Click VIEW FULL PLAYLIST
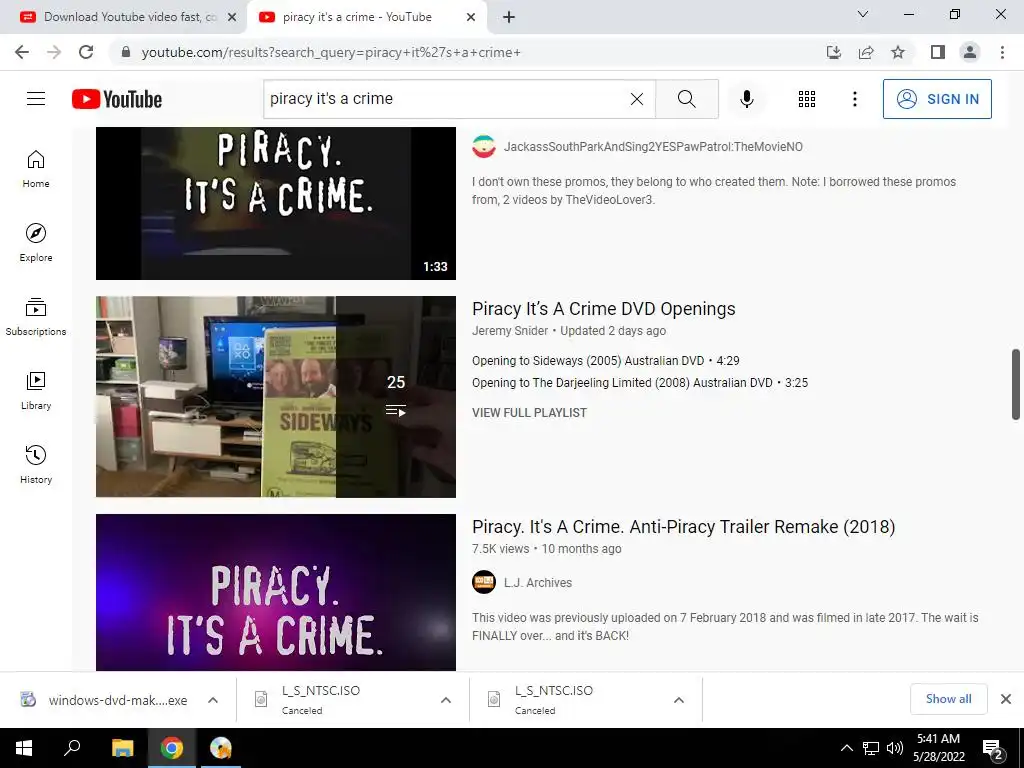Screen dimensions: 1024x768 [530, 413]
